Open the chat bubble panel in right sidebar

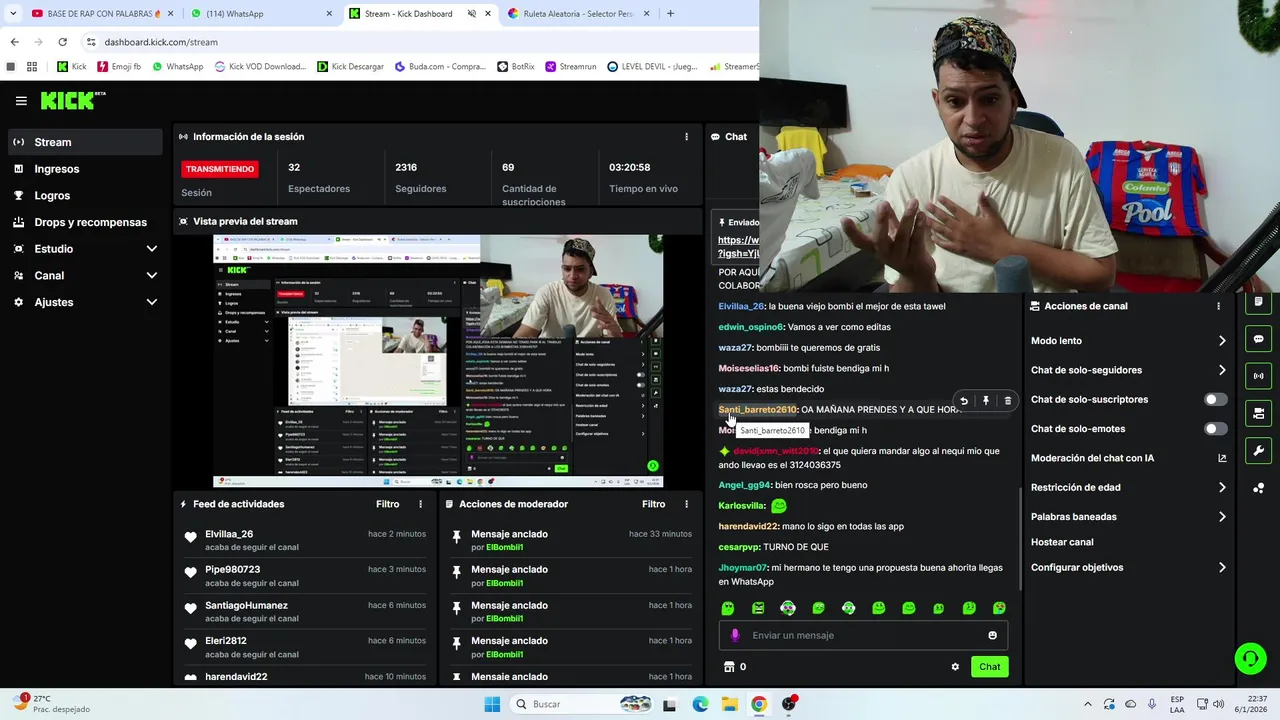pos(1258,339)
